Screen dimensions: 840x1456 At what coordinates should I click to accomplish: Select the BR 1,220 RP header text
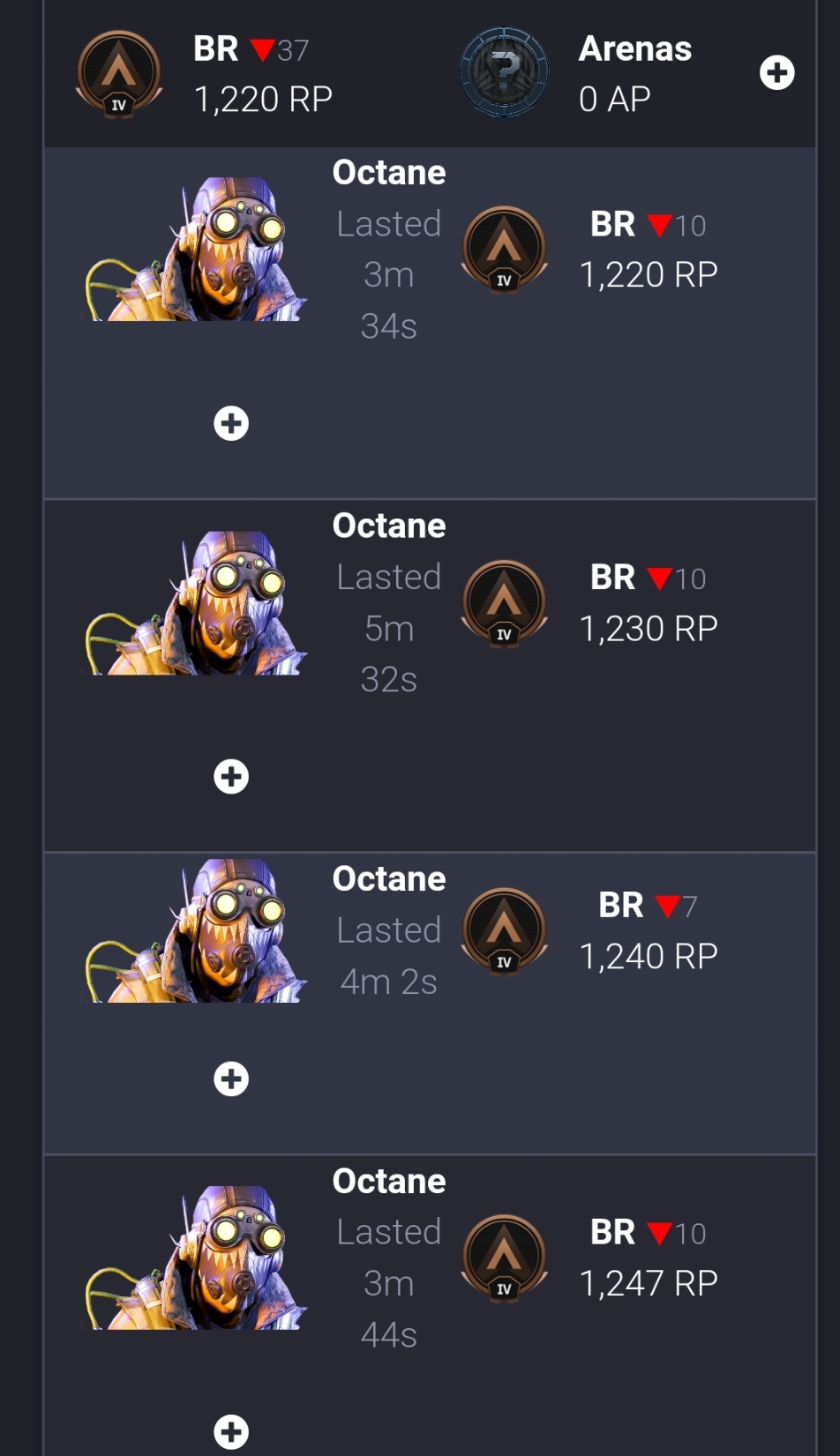263,74
